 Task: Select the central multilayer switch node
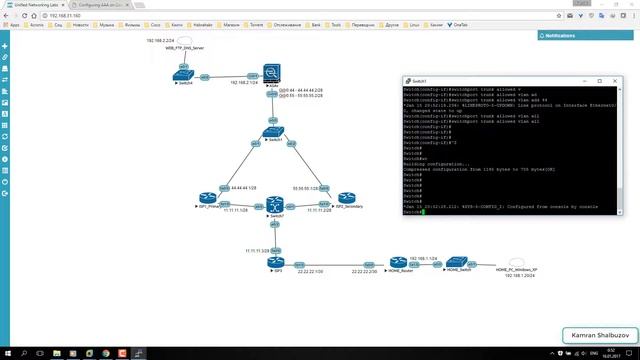[275, 205]
